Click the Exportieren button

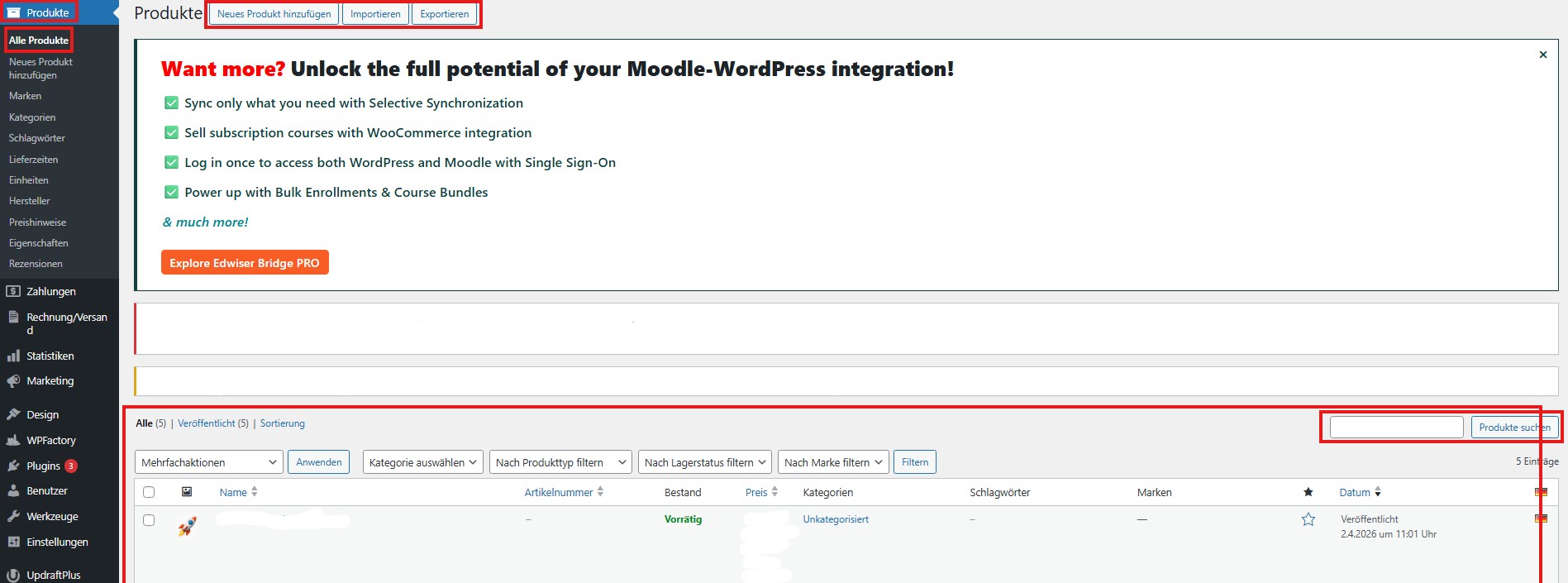444,14
